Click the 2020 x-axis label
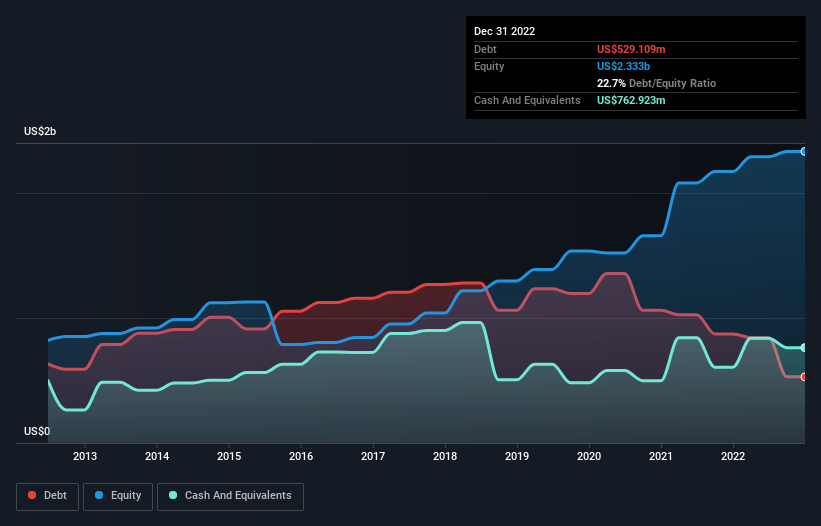 [x=589, y=456]
